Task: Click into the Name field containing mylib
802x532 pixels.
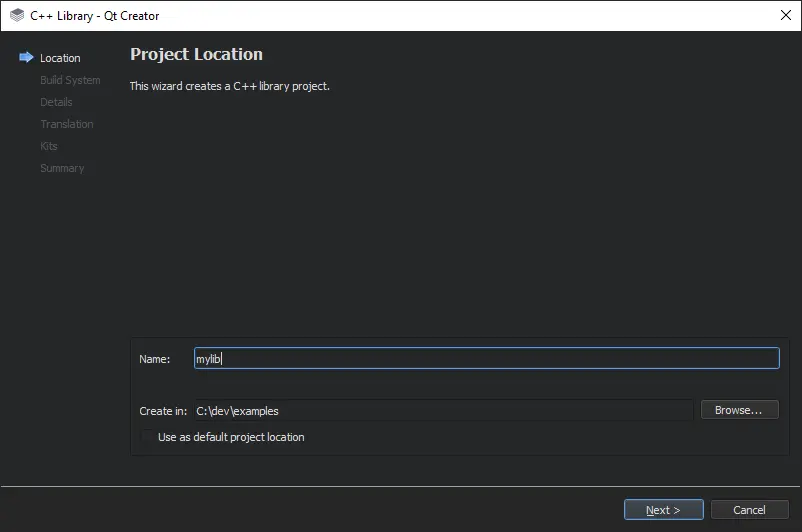Action: coord(486,359)
